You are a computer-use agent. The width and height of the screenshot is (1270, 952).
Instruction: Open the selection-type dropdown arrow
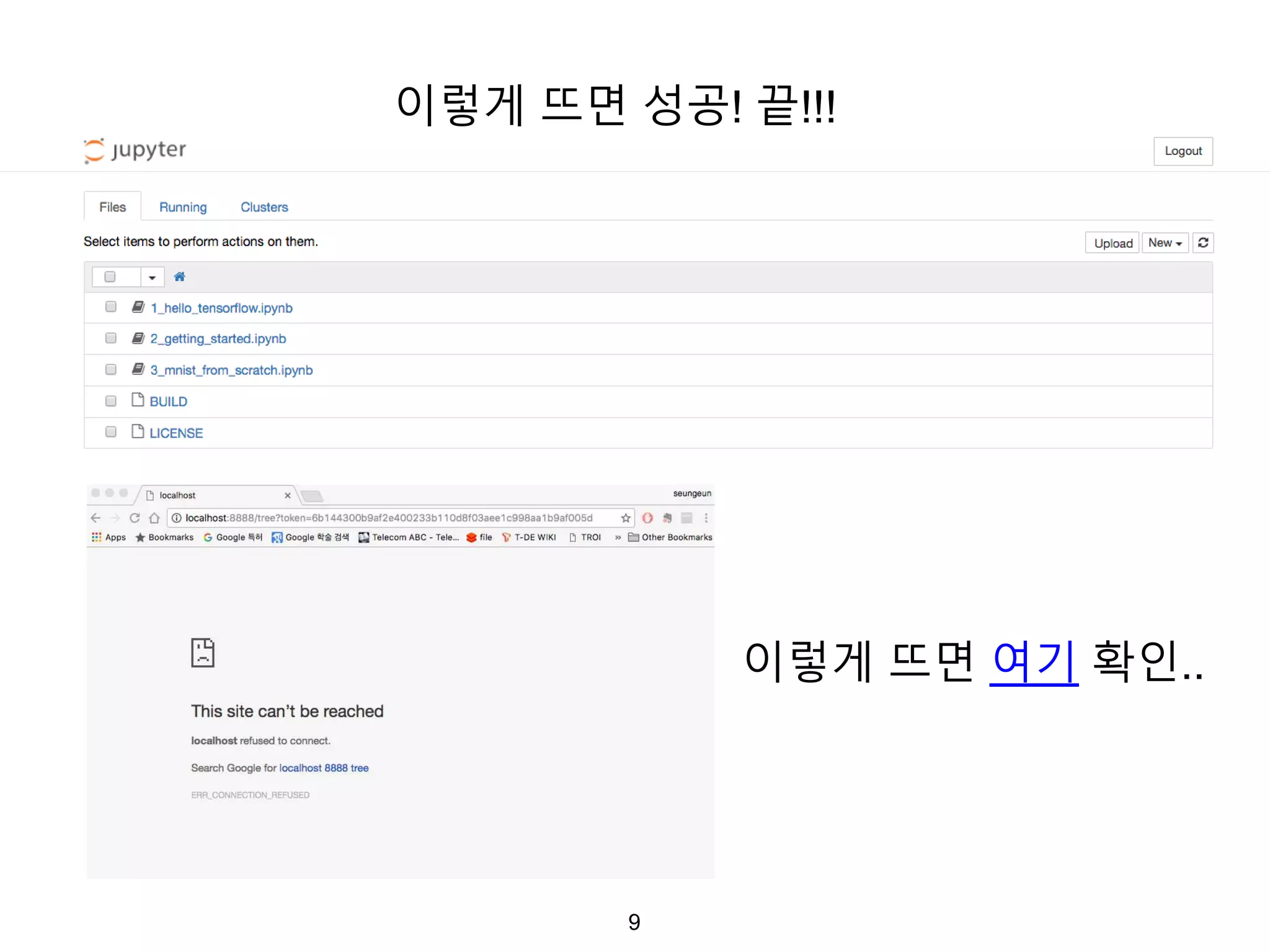[x=152, y=278]
